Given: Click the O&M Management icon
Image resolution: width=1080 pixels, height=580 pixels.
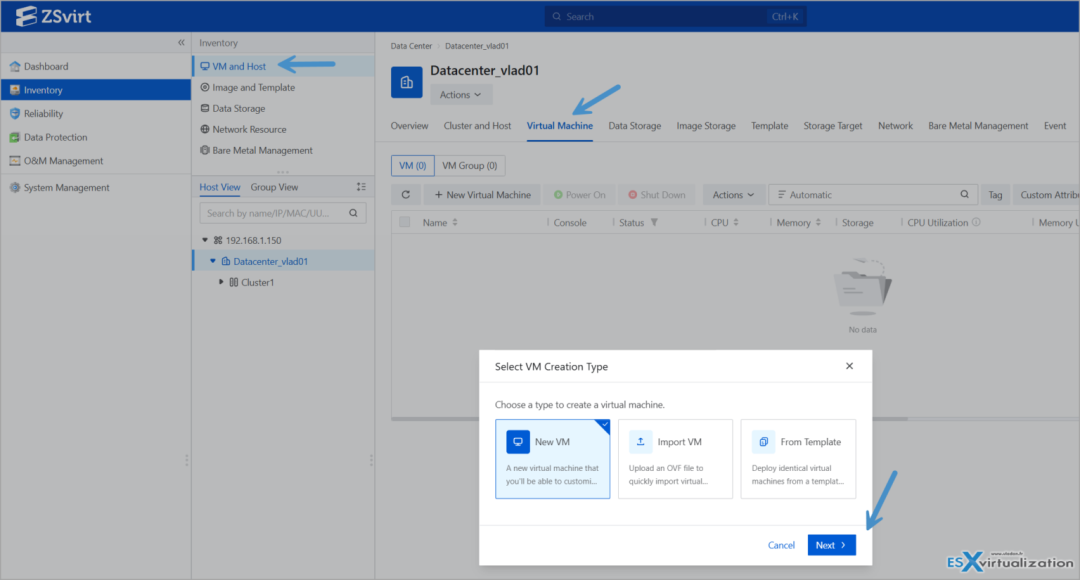Looking at the screenshot, I should tap(14, 160).
